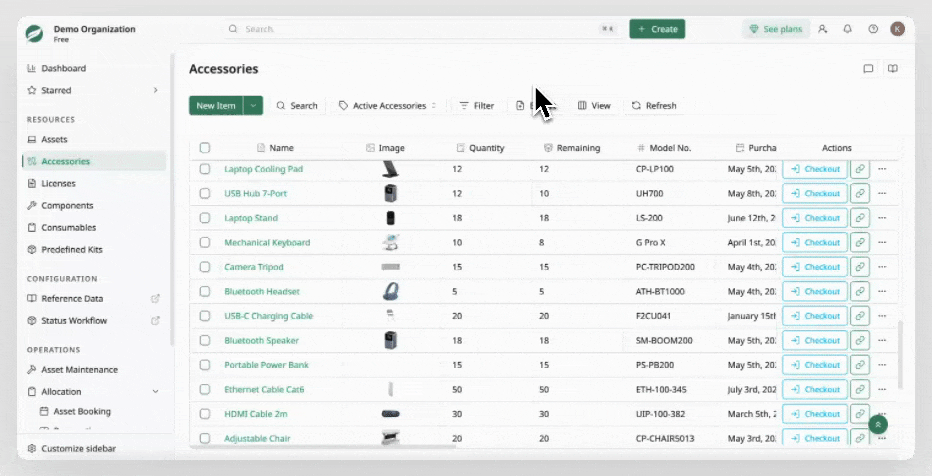Open the New Item dropdown arrow
Image resolution: width=932 pixels, height=476 pixels.
(x=253, y=105)
